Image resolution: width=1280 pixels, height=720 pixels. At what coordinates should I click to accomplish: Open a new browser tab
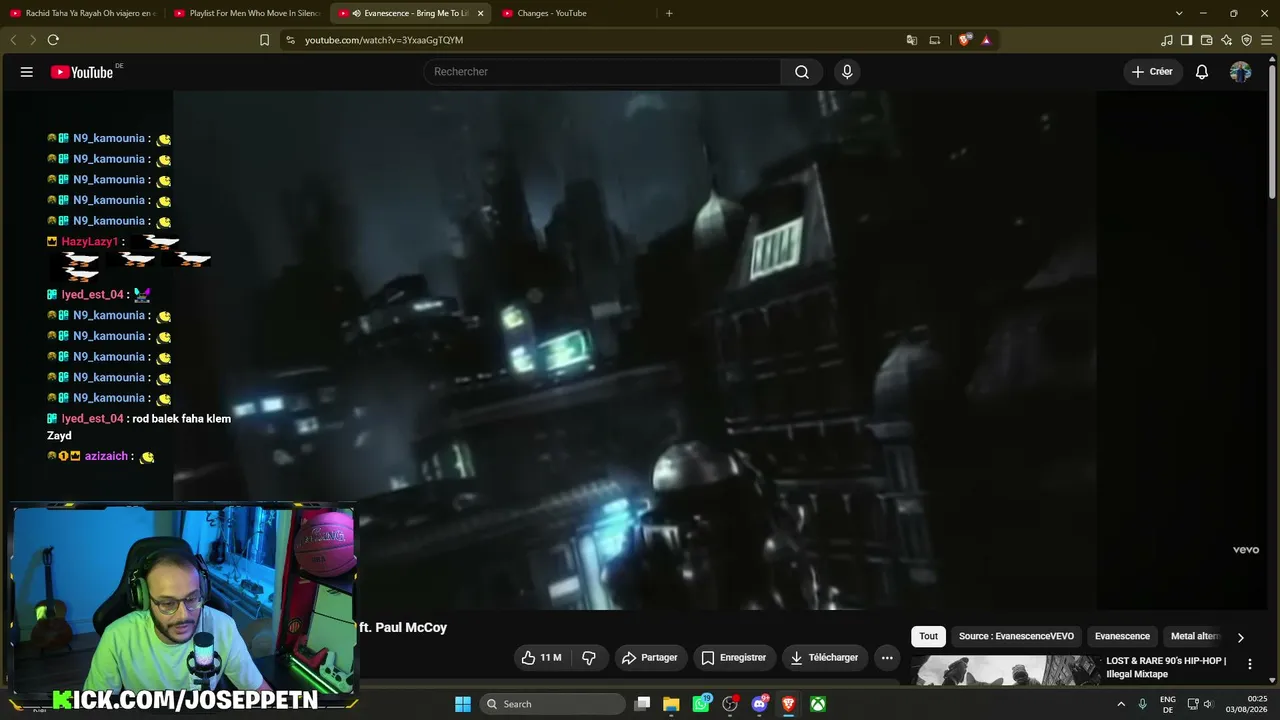click(669, 13)
